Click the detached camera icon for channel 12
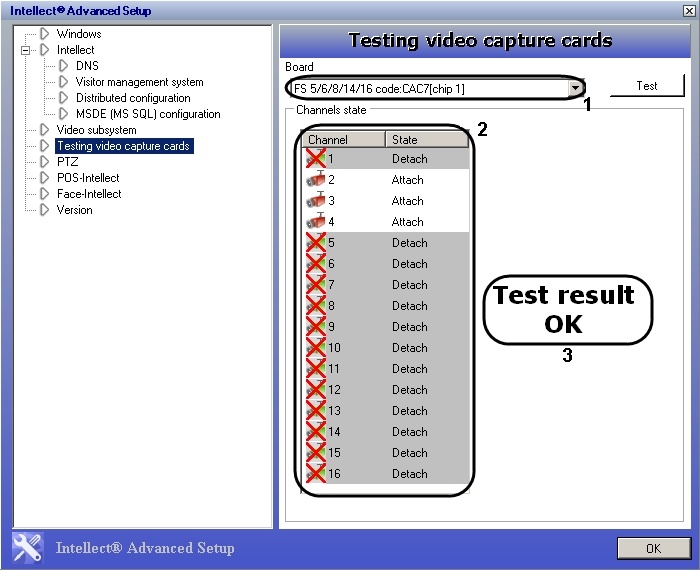The width and height of the screenshot is (700, 570). (x=316, y=389)
